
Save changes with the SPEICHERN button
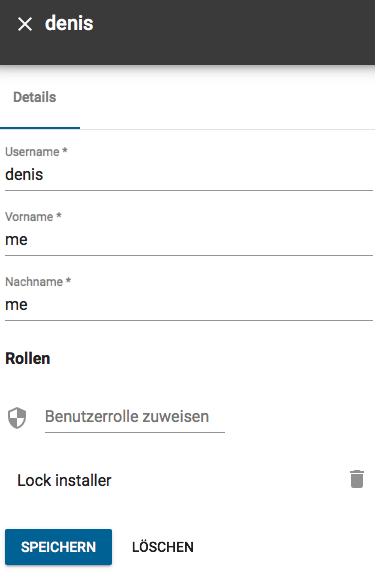click(59, 547)
